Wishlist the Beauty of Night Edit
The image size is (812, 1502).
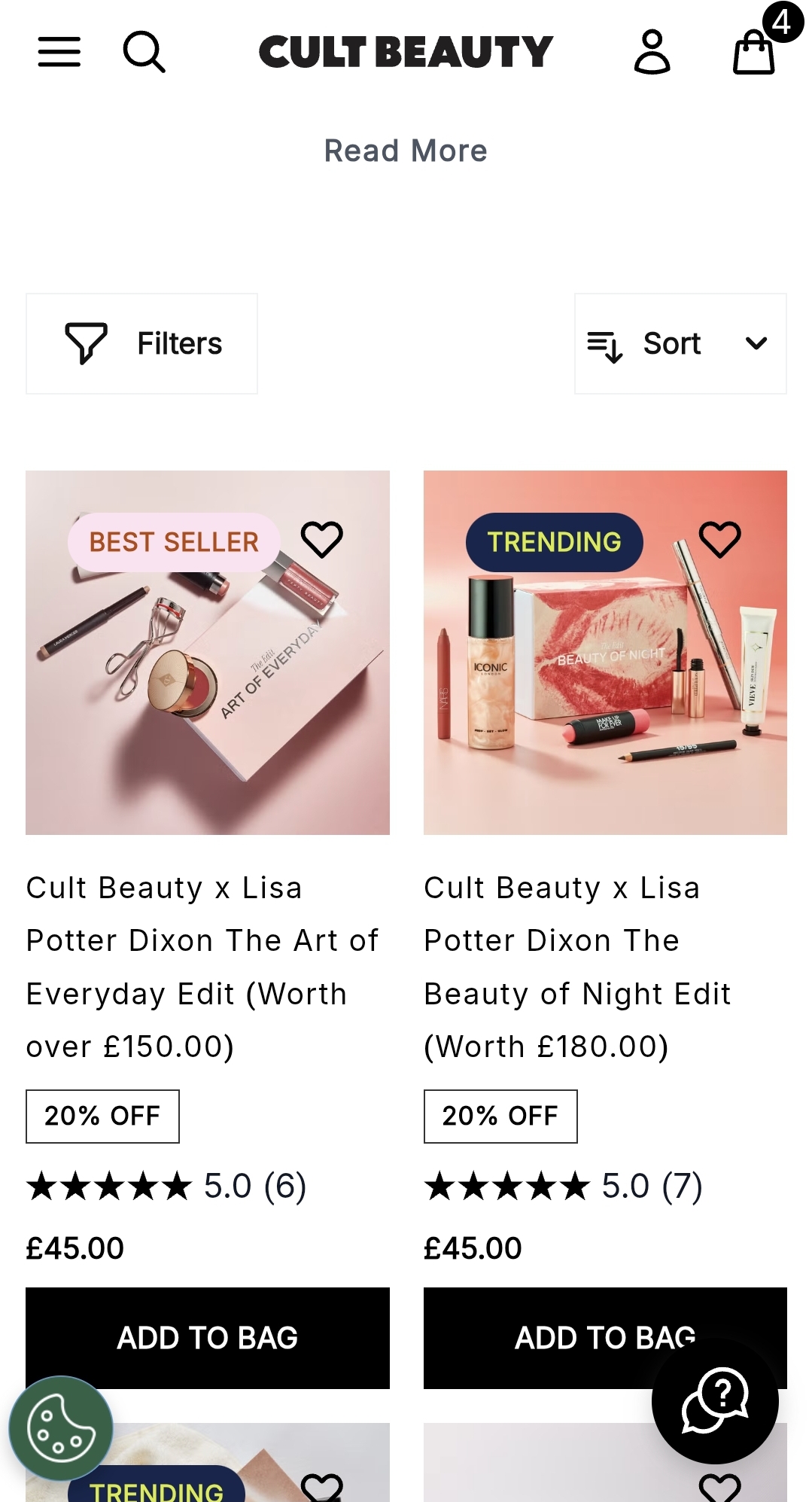[x=719, y=539]
